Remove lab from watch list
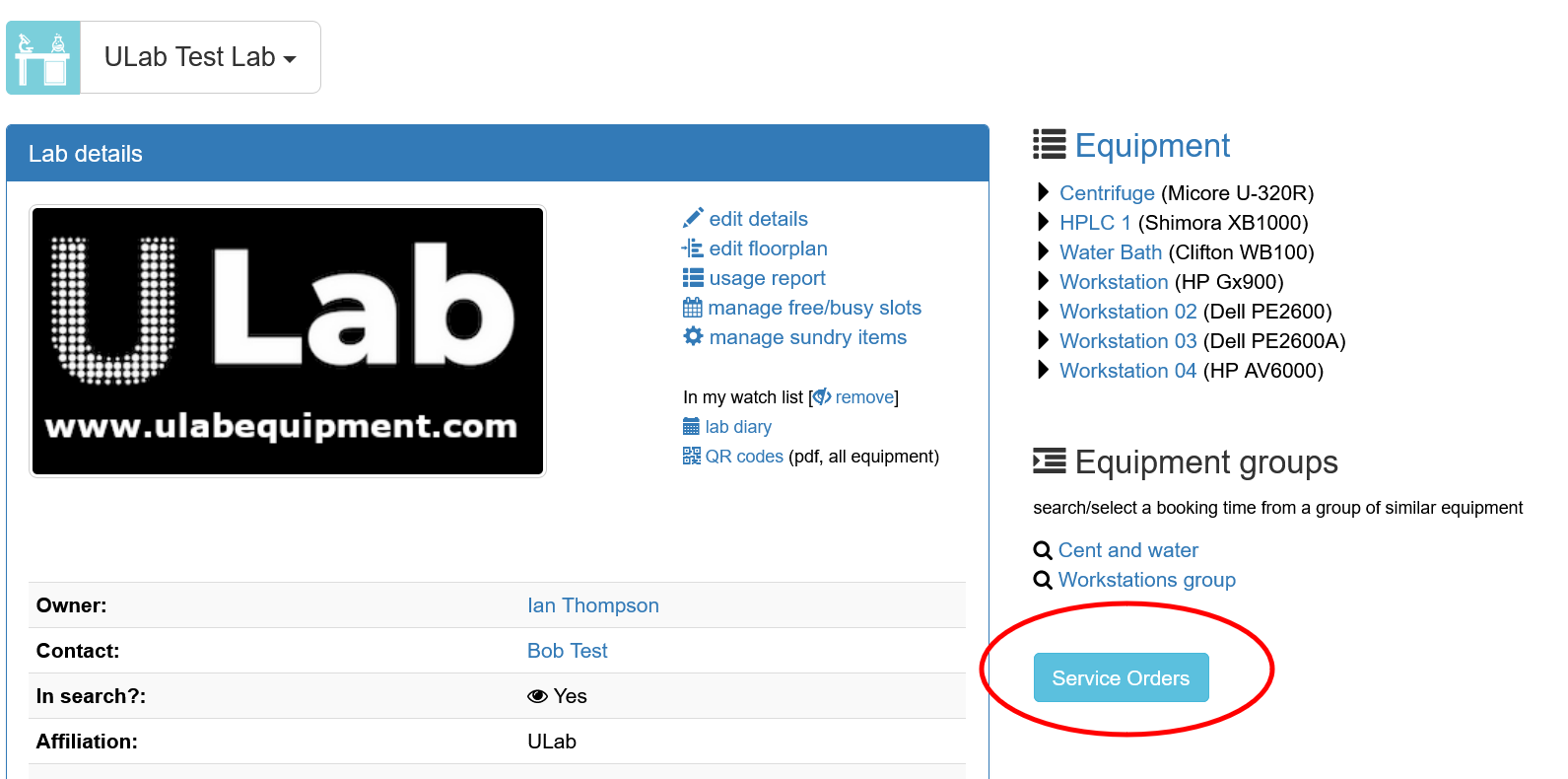Screen dimensions: 1568x779 (x=864, y=397)
